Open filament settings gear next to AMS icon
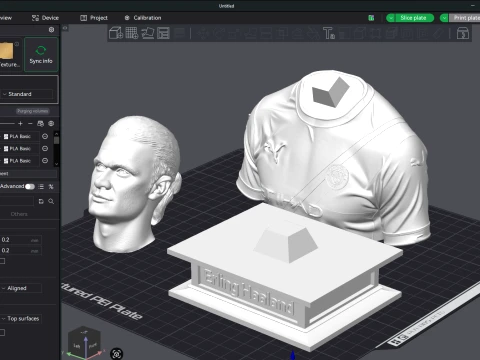Screen dimensions: 480x360 [51, 124]
